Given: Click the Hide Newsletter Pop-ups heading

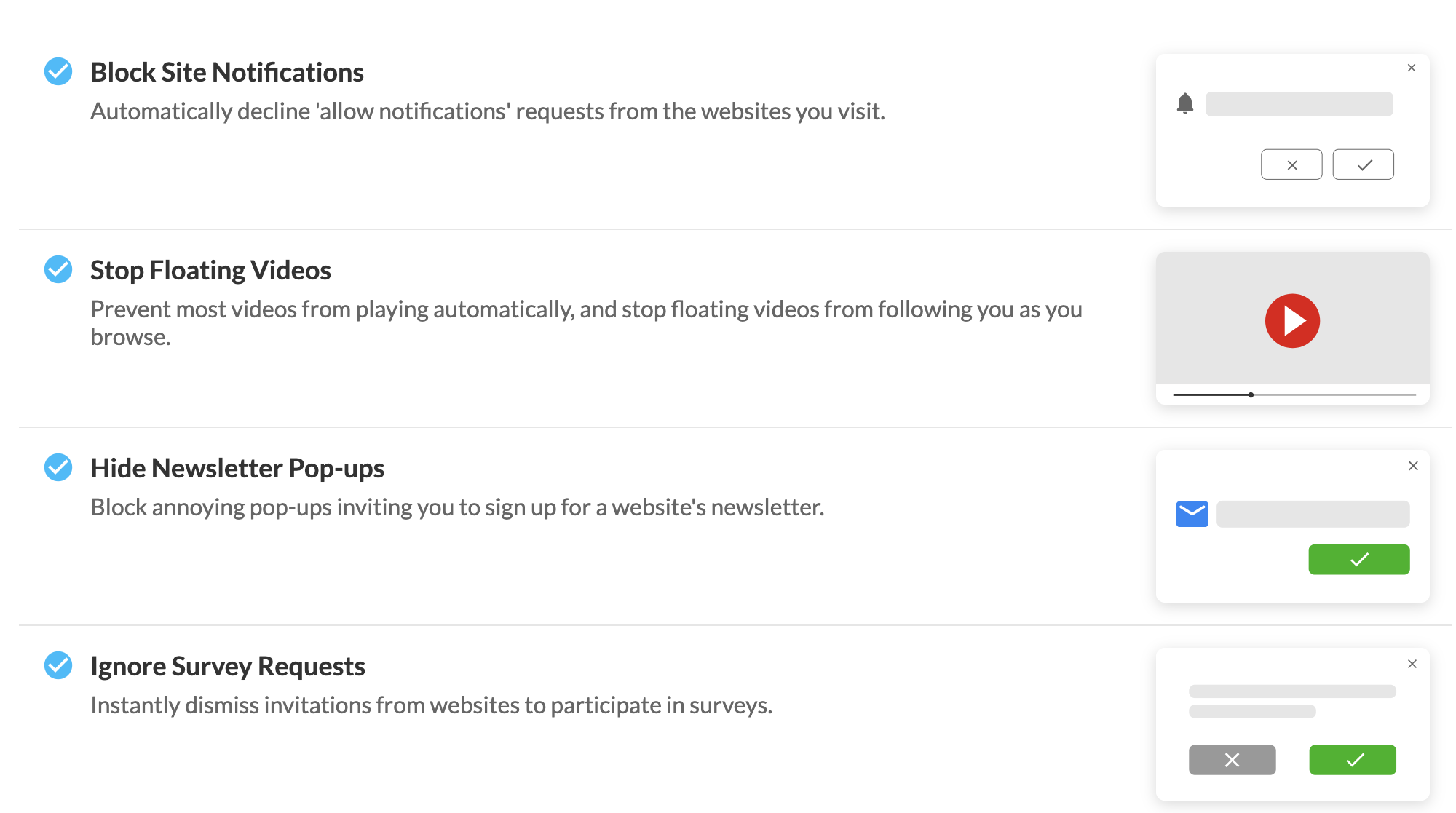Looking at the screenshot, I should coord(237,468).
